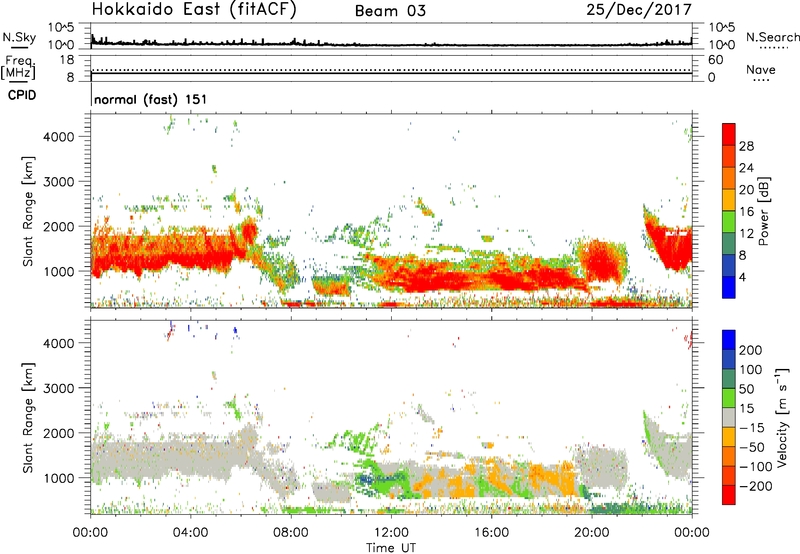Select the 'Beam 03' heading text
This screenshot has height=554, width=800.
pos(390,11)
